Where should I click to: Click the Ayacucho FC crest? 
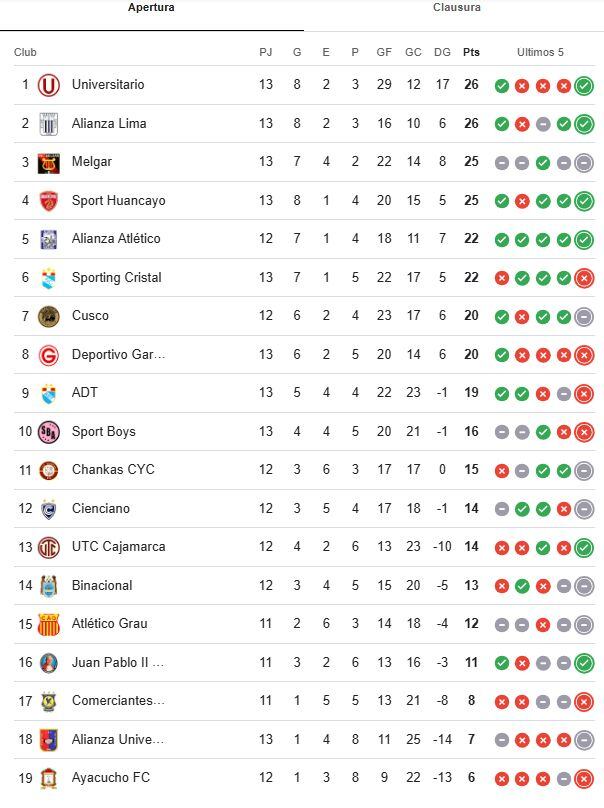[x=48, y=779]
